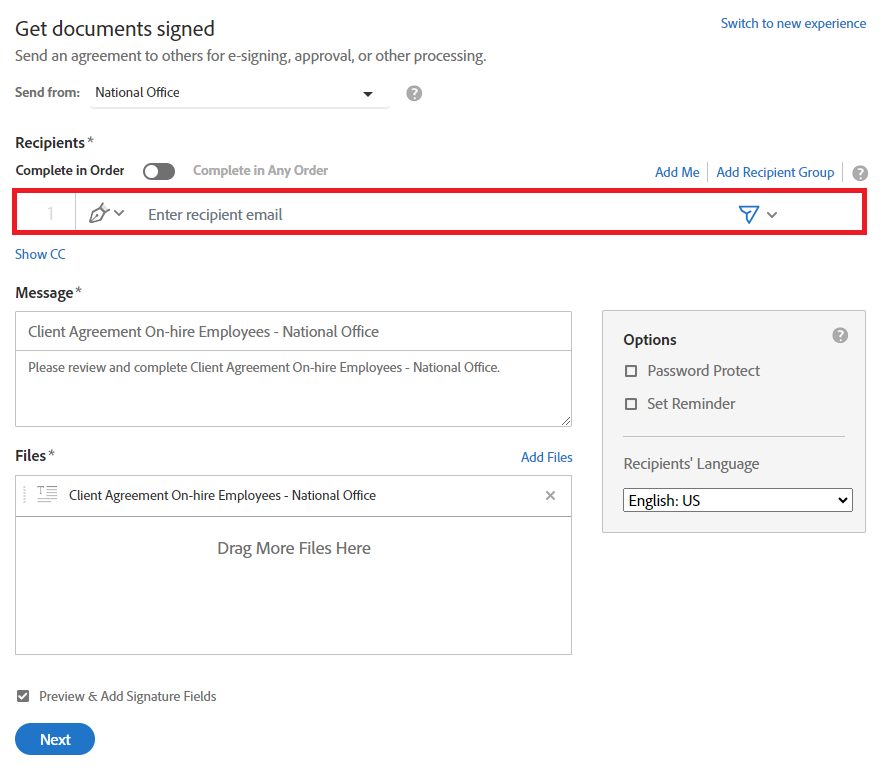Screen dimensions: 887x777
Task: Click the document template icon in Files
Action: [48, 494]
